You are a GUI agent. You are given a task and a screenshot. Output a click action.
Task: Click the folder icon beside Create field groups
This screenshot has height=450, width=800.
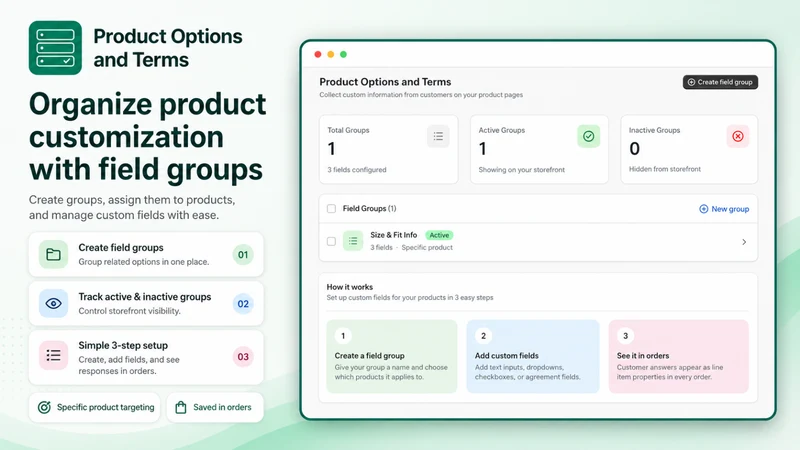[x=53, y=254]
